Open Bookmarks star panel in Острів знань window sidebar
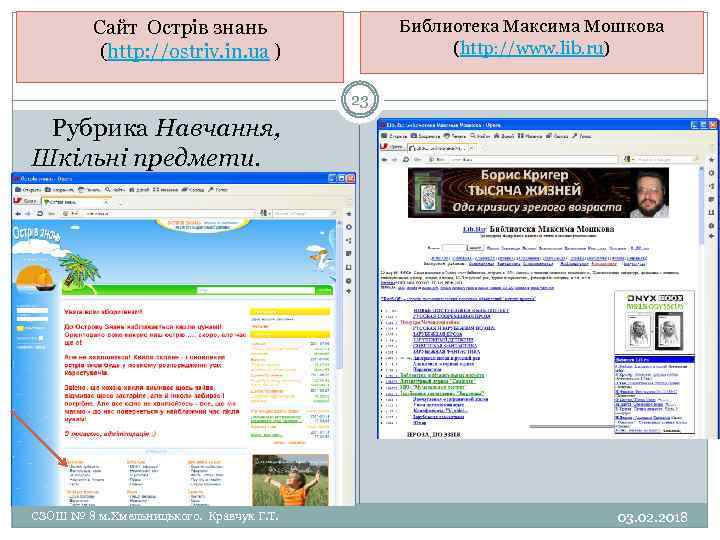This screenshot has width=720, height=540. point(349,214)
